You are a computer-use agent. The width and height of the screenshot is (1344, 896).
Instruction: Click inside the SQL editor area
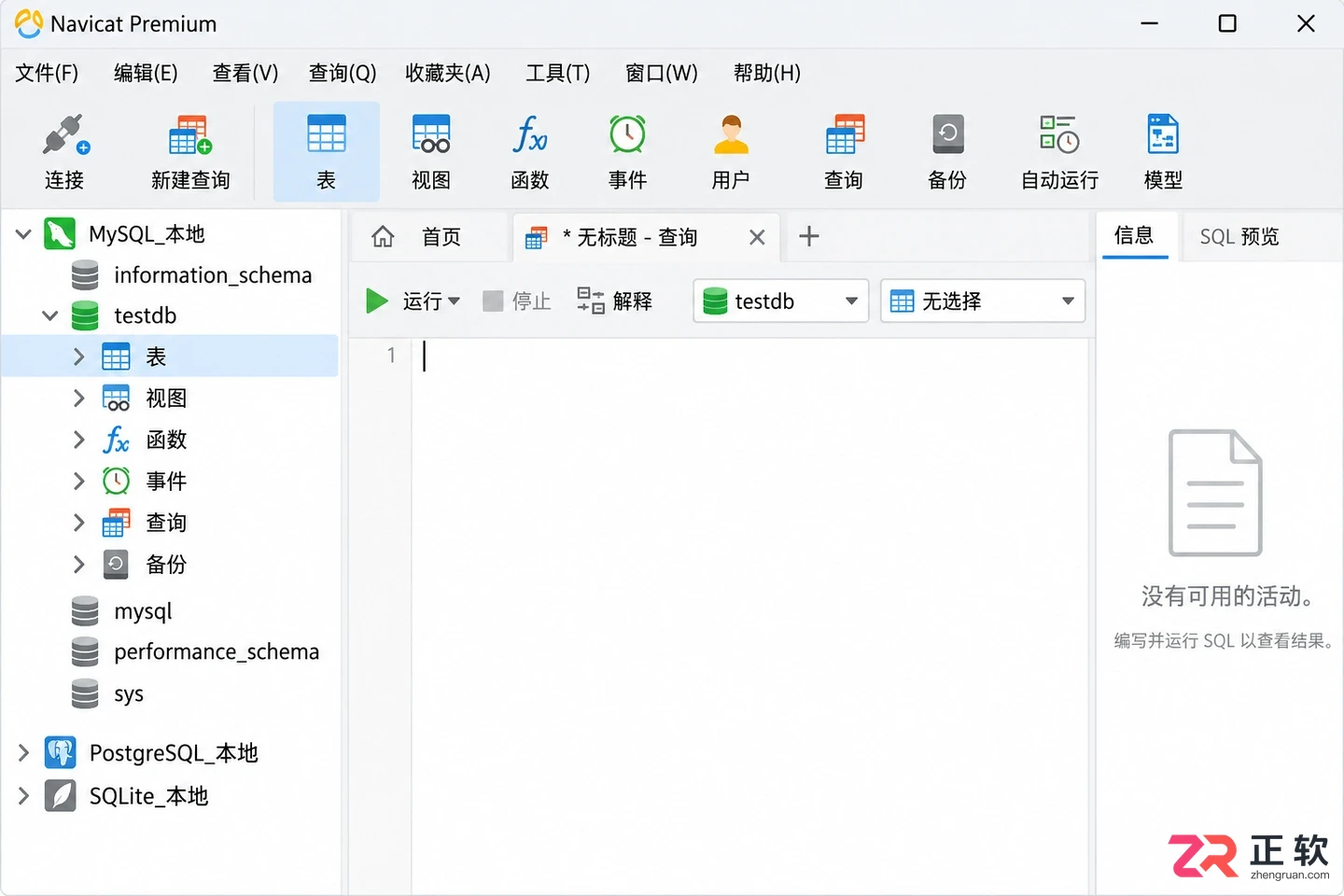(x=749, y=616)
